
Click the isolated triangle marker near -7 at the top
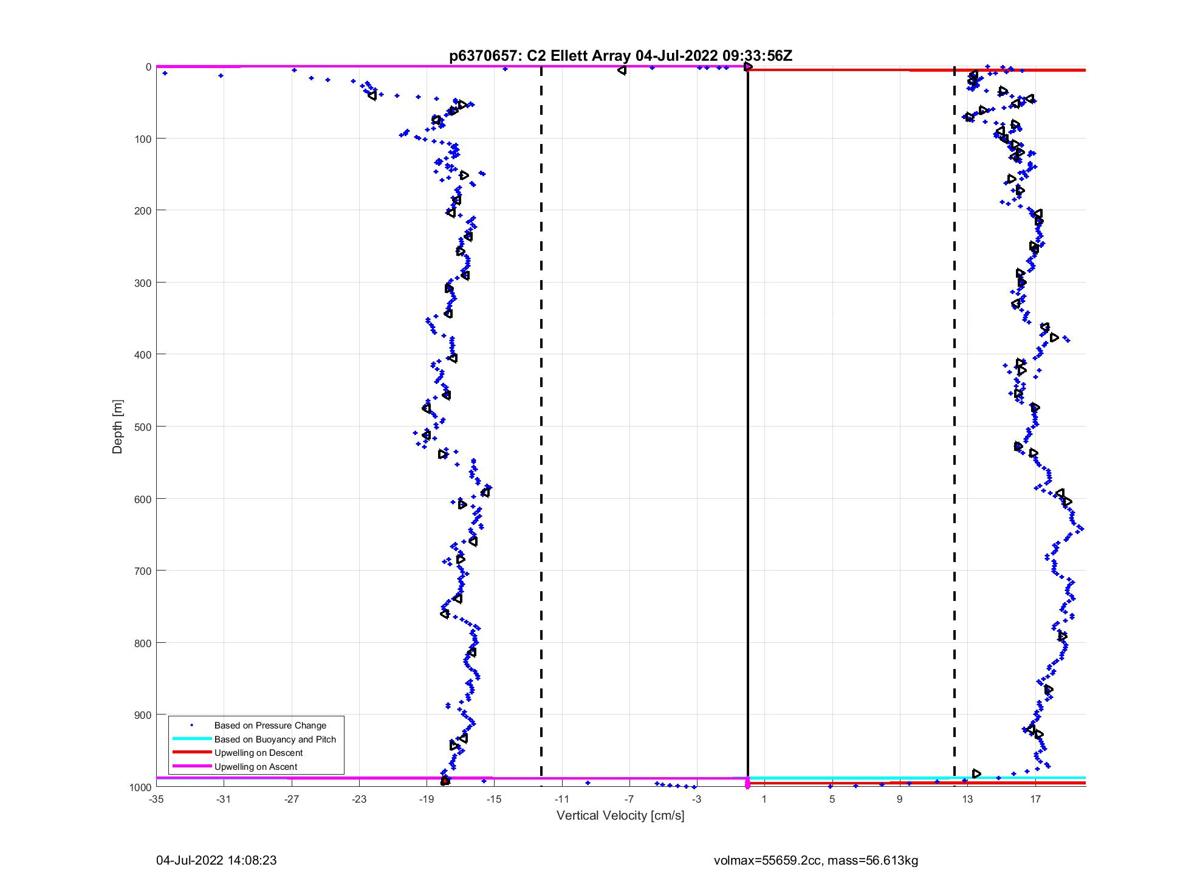[x=622, y=70]
